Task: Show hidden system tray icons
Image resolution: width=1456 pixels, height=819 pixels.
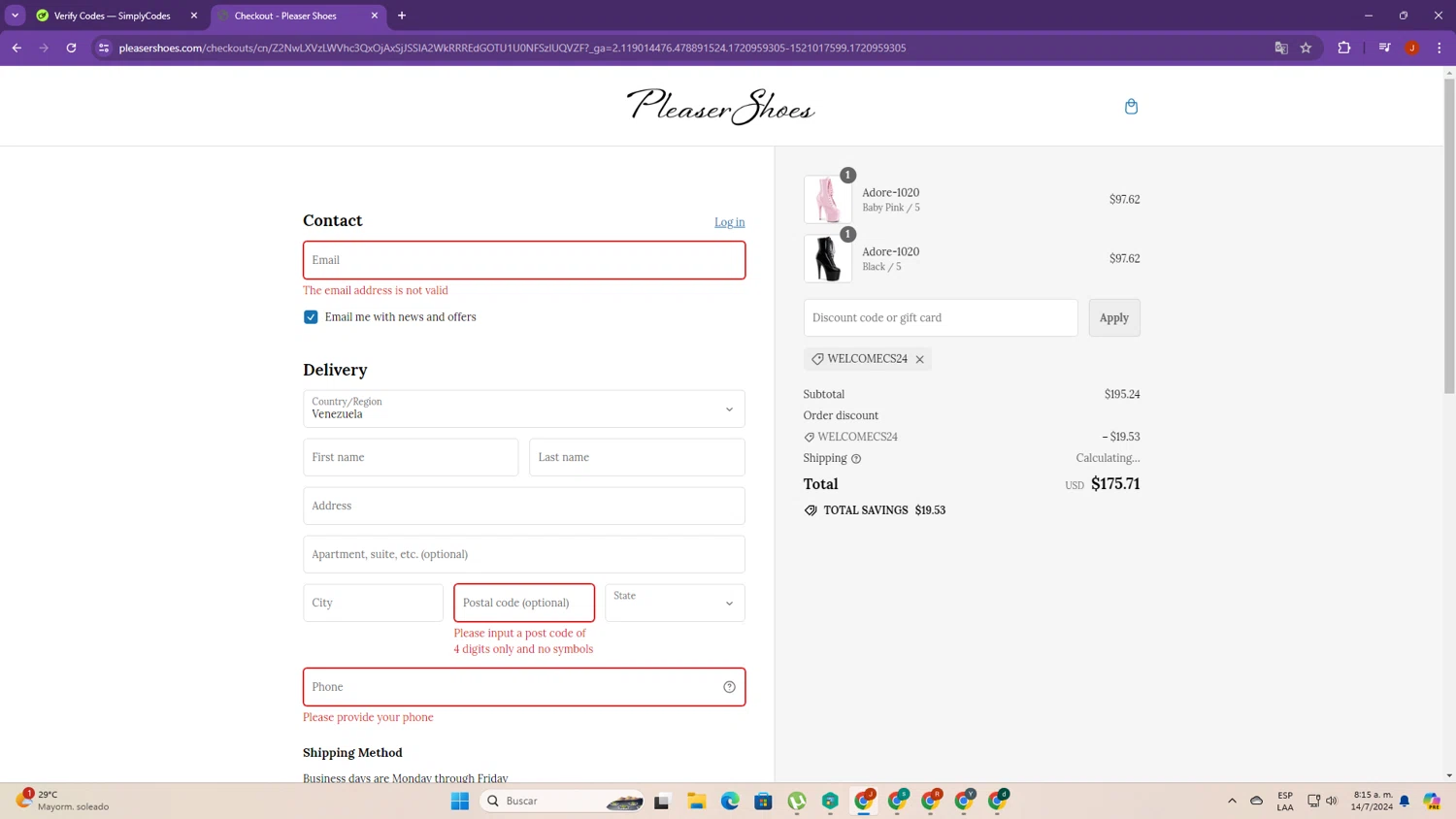Action: 1232,801
